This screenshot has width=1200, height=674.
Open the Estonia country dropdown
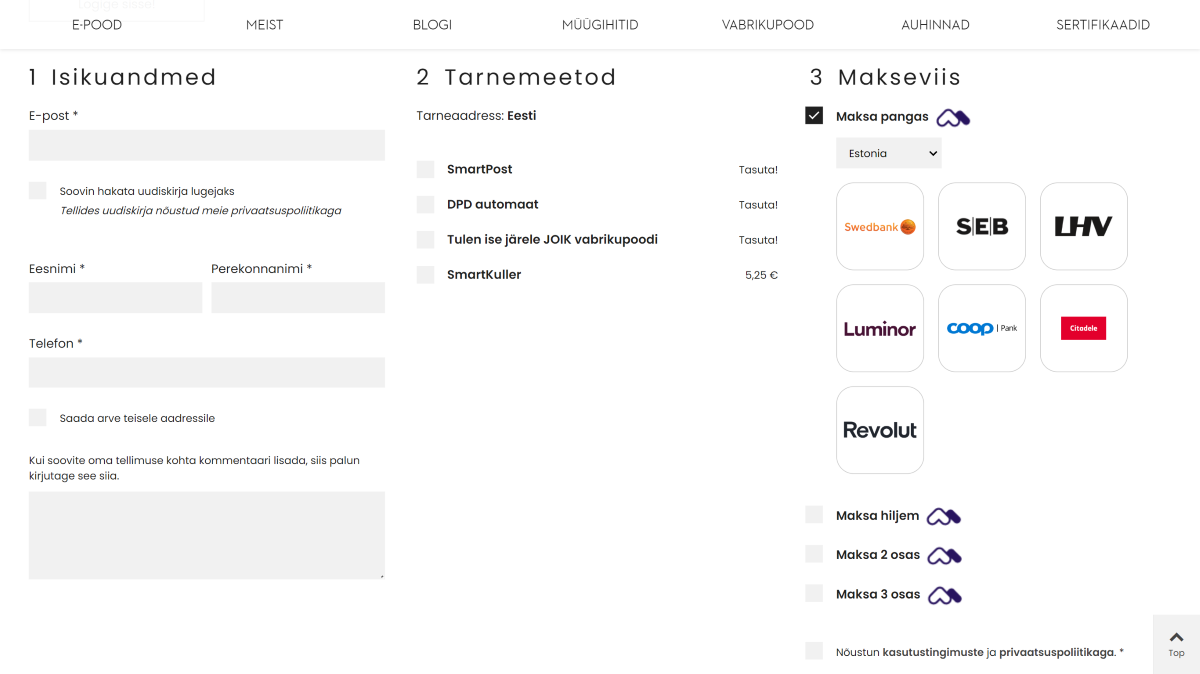click(889, 153)
